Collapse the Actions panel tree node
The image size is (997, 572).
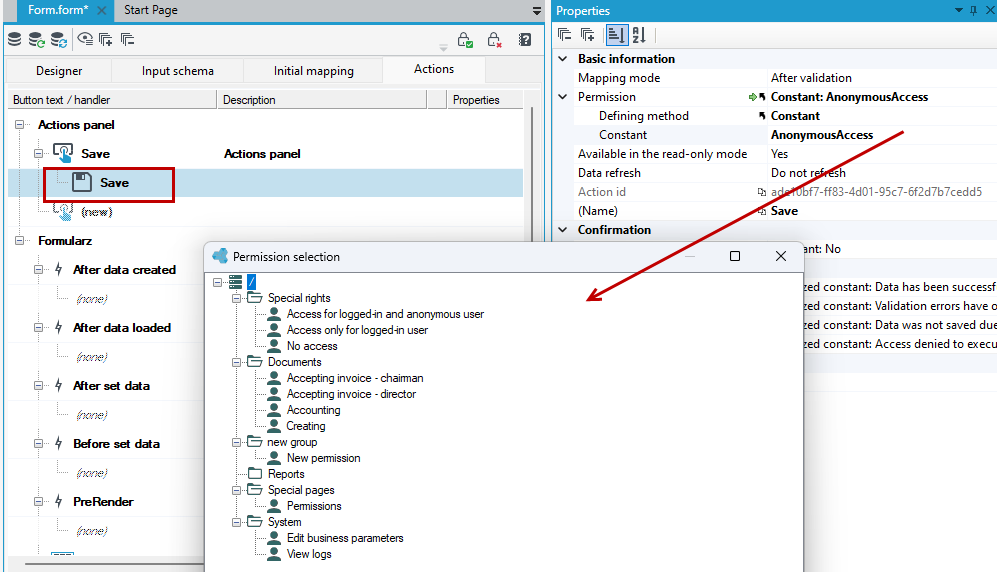[20, 125]
